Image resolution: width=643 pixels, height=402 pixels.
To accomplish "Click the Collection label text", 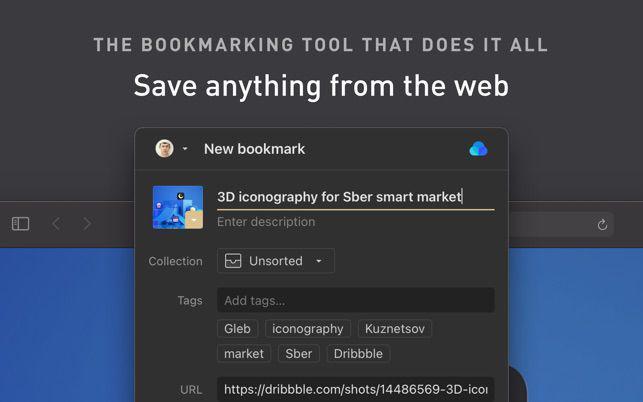I will click(x=176, y=261).
